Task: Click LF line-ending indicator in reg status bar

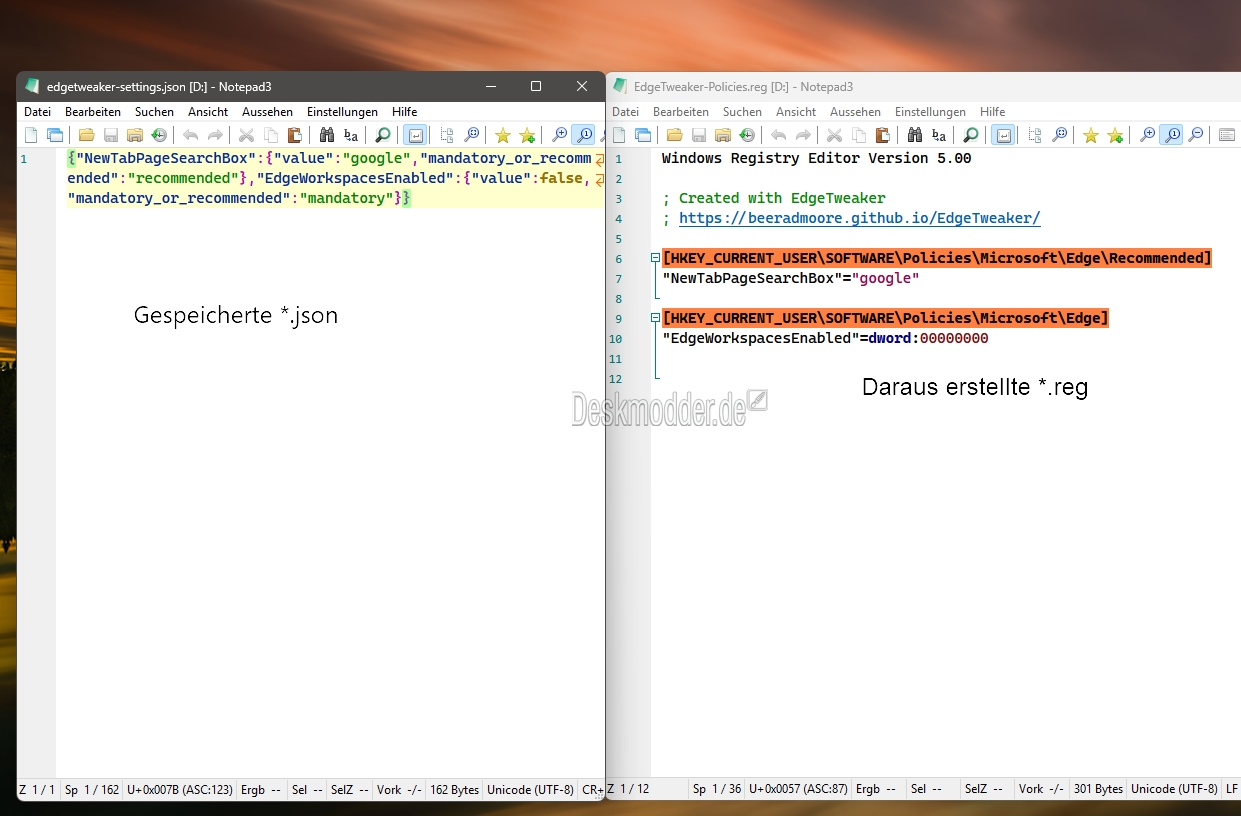Action: point(1232,789)
